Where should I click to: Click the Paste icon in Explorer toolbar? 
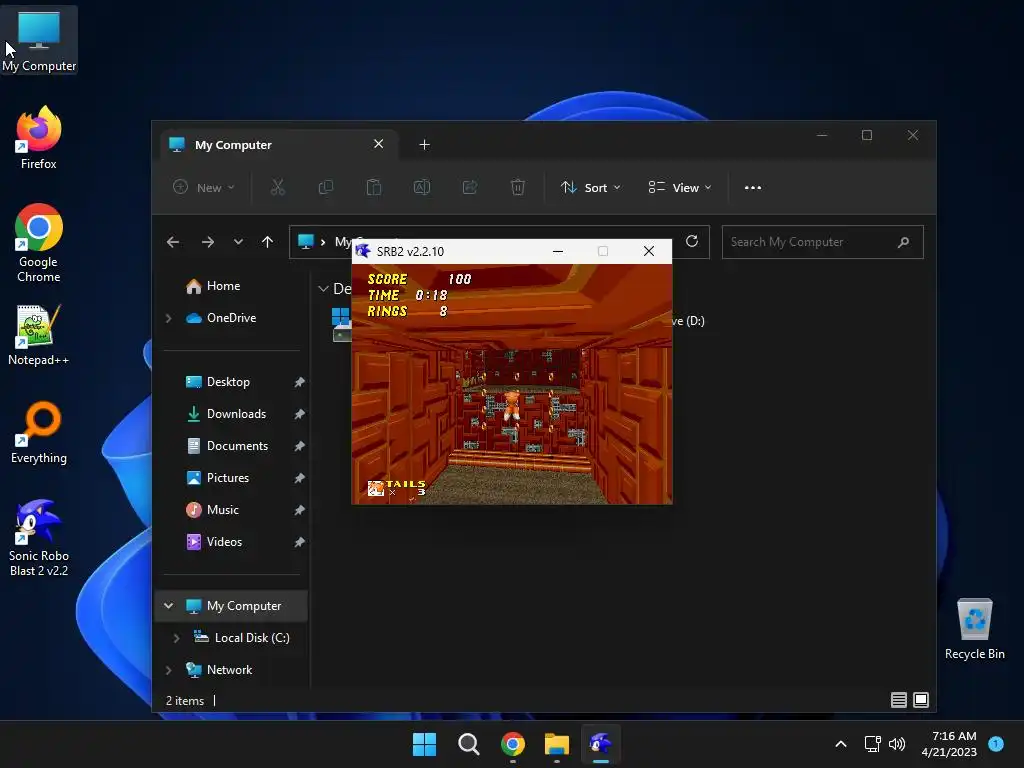(x=374, y=187)
